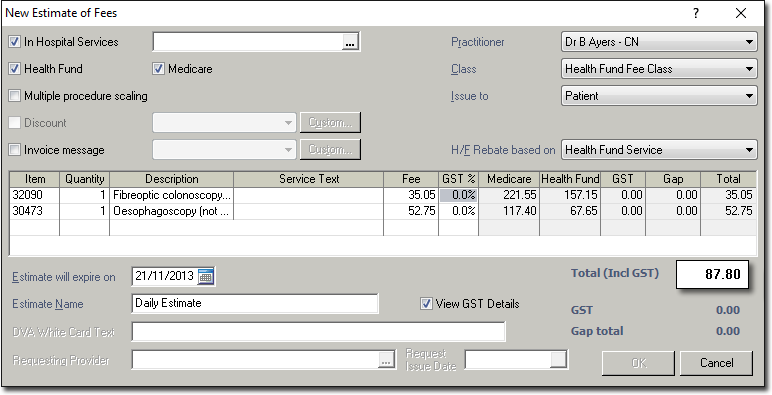Image resolution: width=772 pixels, height=395 pixels.
Task: Expand the Issue to dropdown
Action: point(659,96)
